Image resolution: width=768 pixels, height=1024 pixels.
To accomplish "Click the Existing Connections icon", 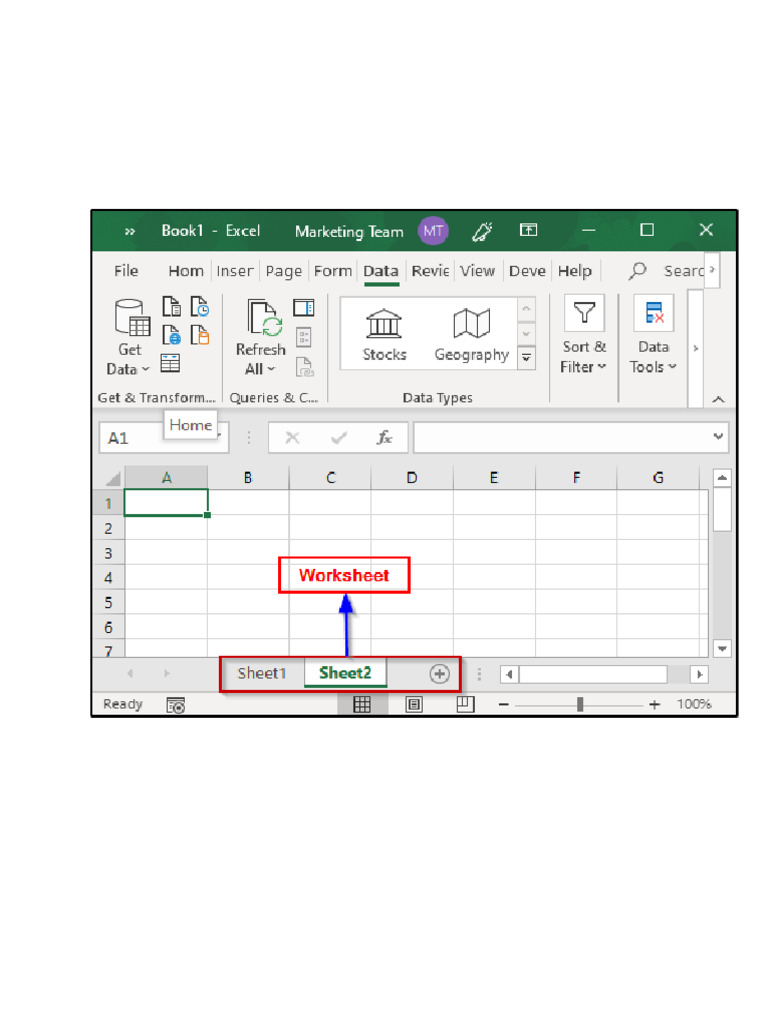I will 200,335.
